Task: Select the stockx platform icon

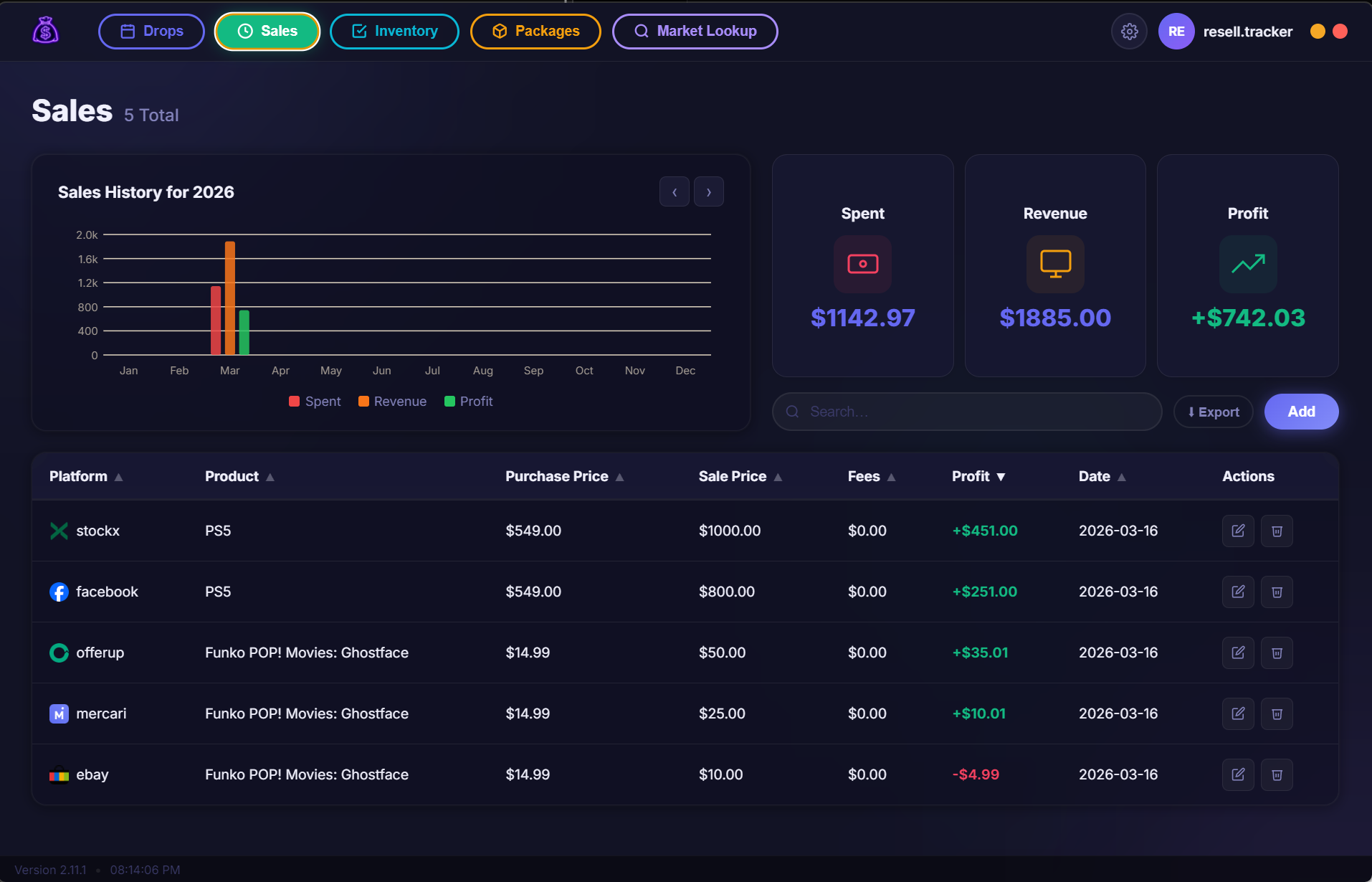Action: pyautogui.click(x=59, y=531)
